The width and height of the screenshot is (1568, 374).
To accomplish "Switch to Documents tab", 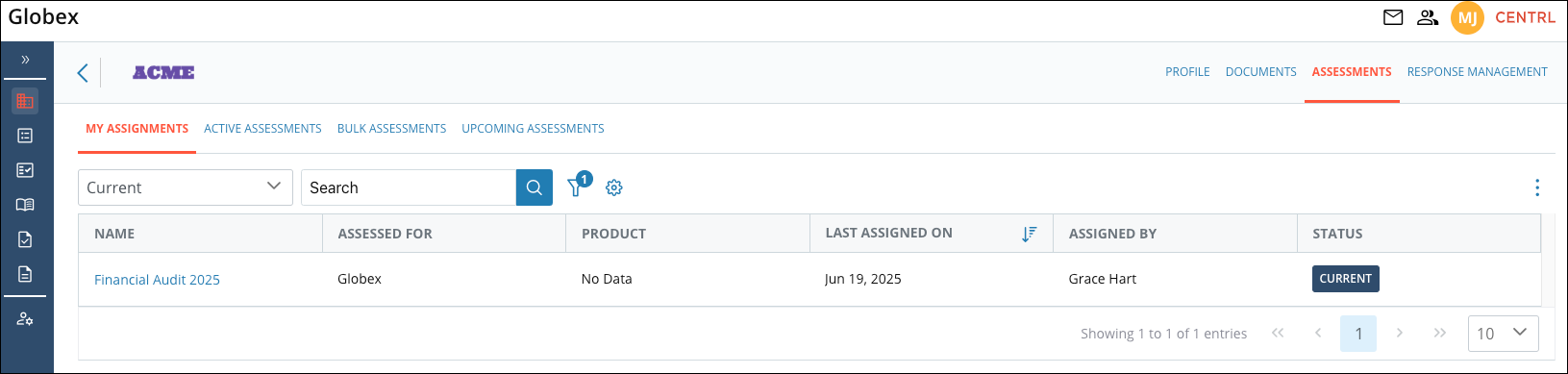I will click(1260, 72).
